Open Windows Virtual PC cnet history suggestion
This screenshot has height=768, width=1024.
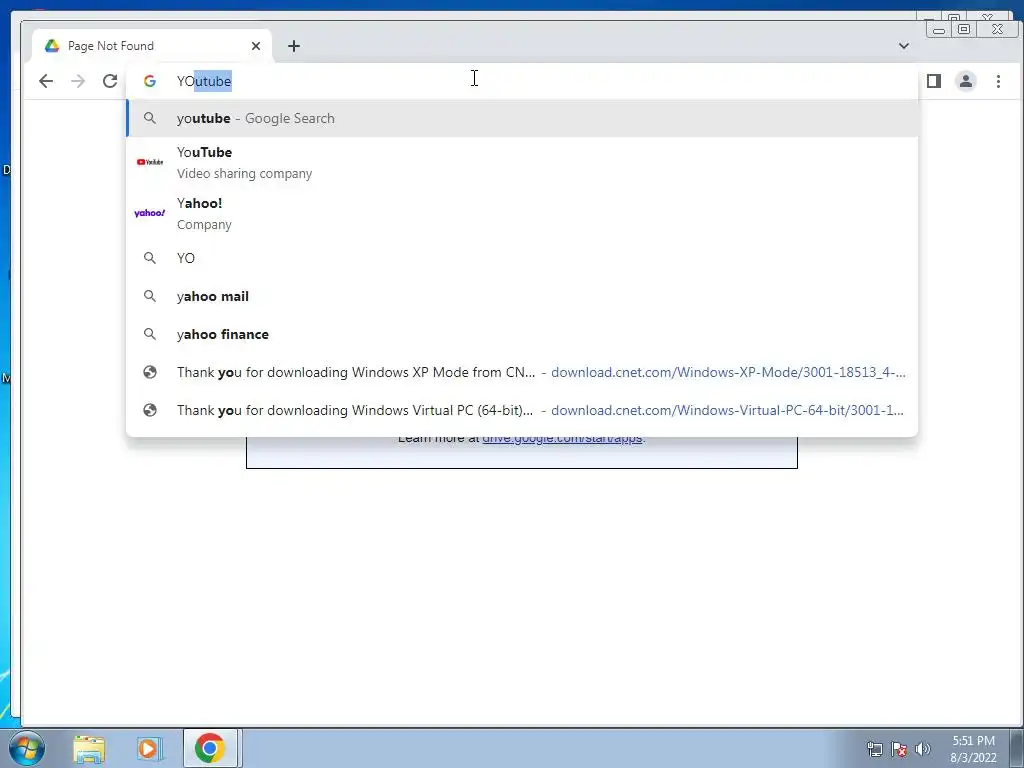coord(522,409)
